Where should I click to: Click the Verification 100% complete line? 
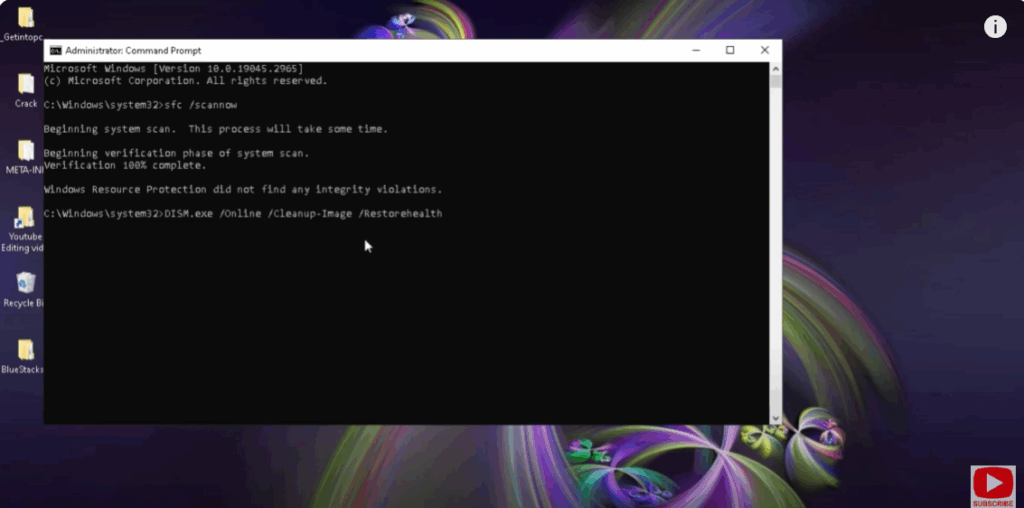pos(125,165)
